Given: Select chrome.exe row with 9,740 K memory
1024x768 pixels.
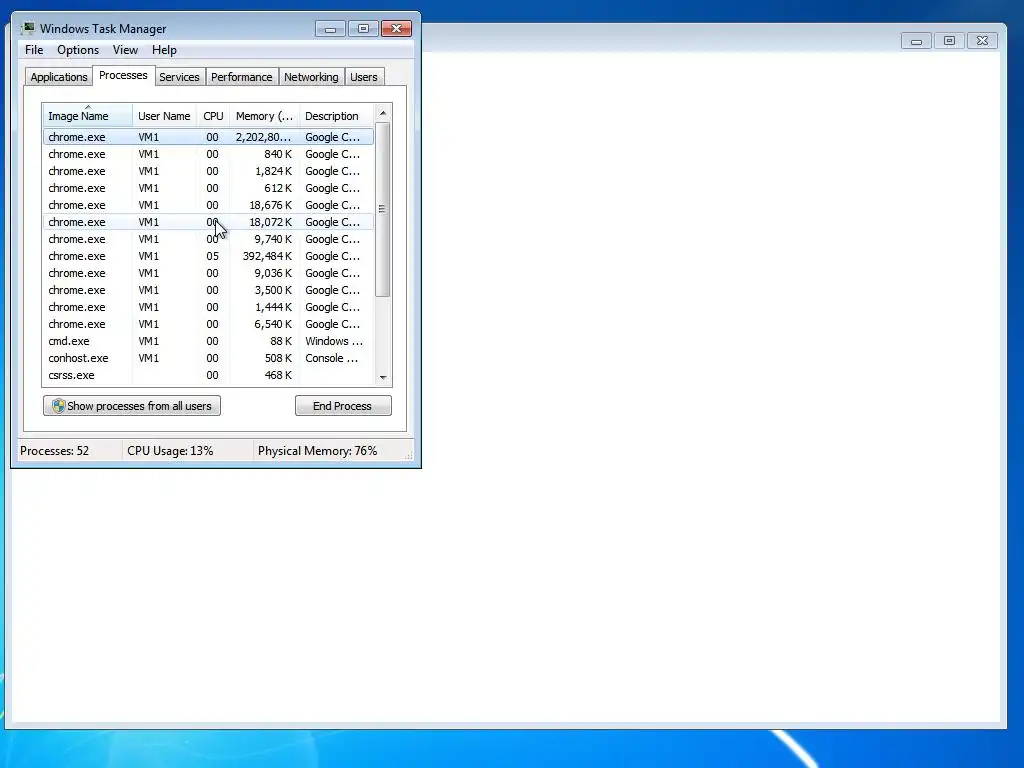Looking at the screenshot, I should click(208, 239).
